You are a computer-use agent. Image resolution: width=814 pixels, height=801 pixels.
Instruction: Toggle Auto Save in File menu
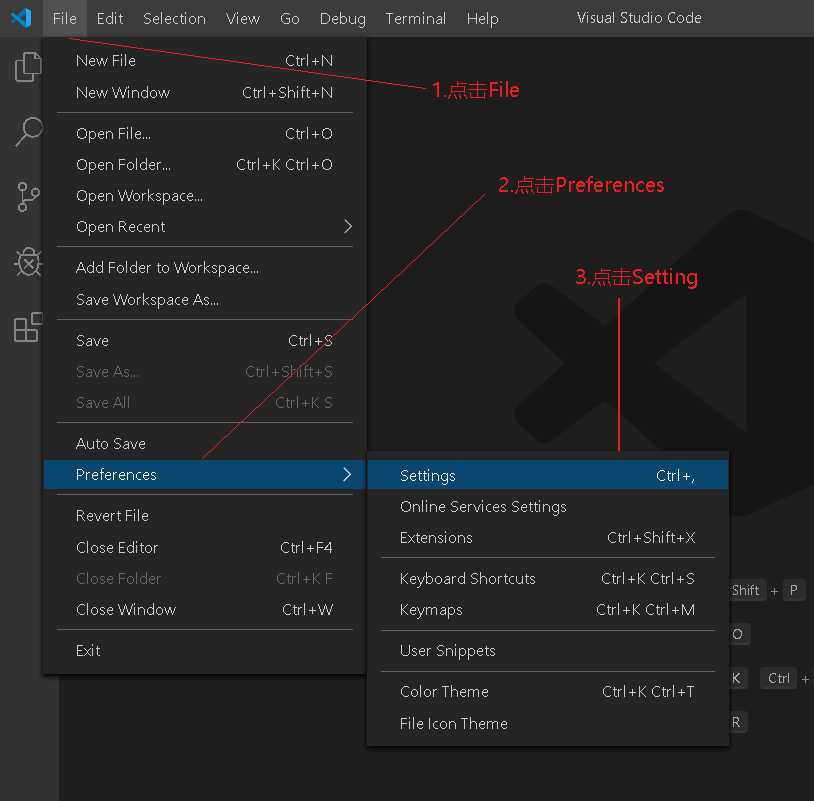111,444
